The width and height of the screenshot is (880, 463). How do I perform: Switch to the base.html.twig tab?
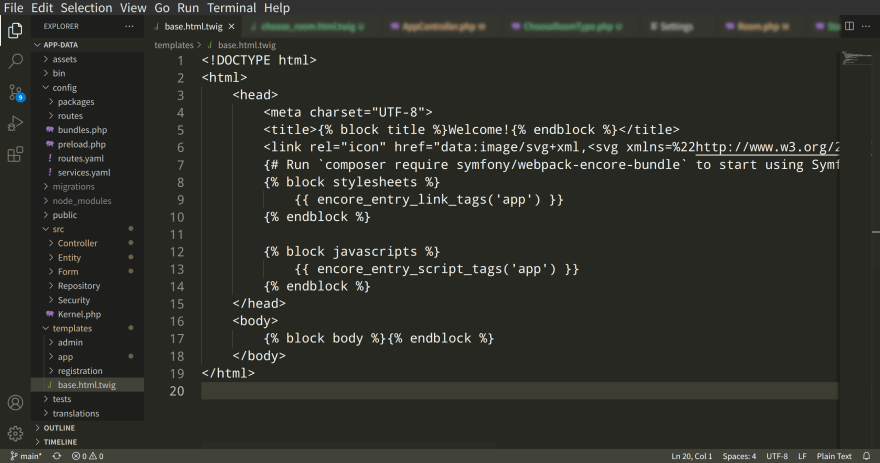point(194,26)
